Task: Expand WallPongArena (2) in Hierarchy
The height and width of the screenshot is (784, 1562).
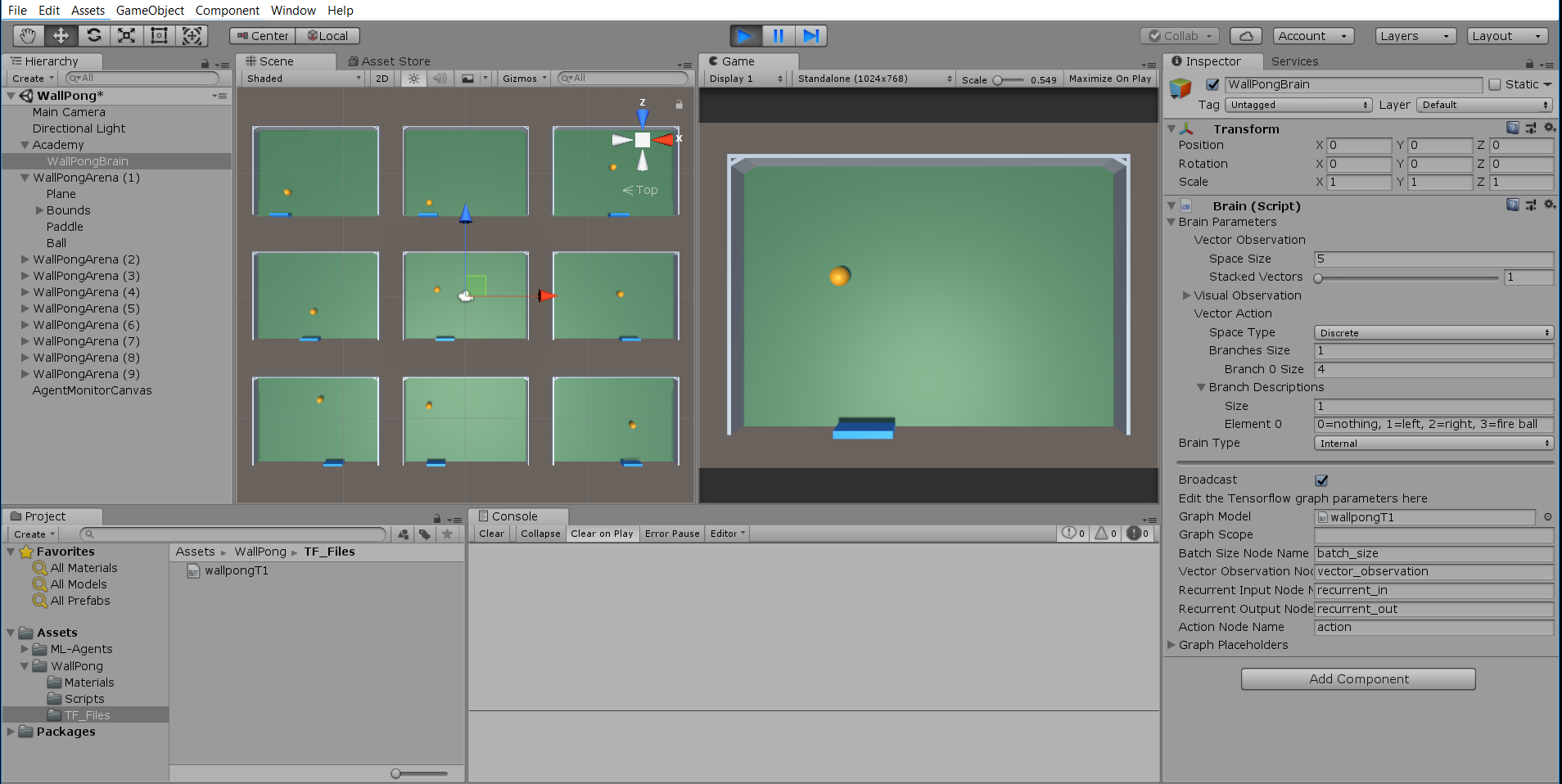Action: 25,259
